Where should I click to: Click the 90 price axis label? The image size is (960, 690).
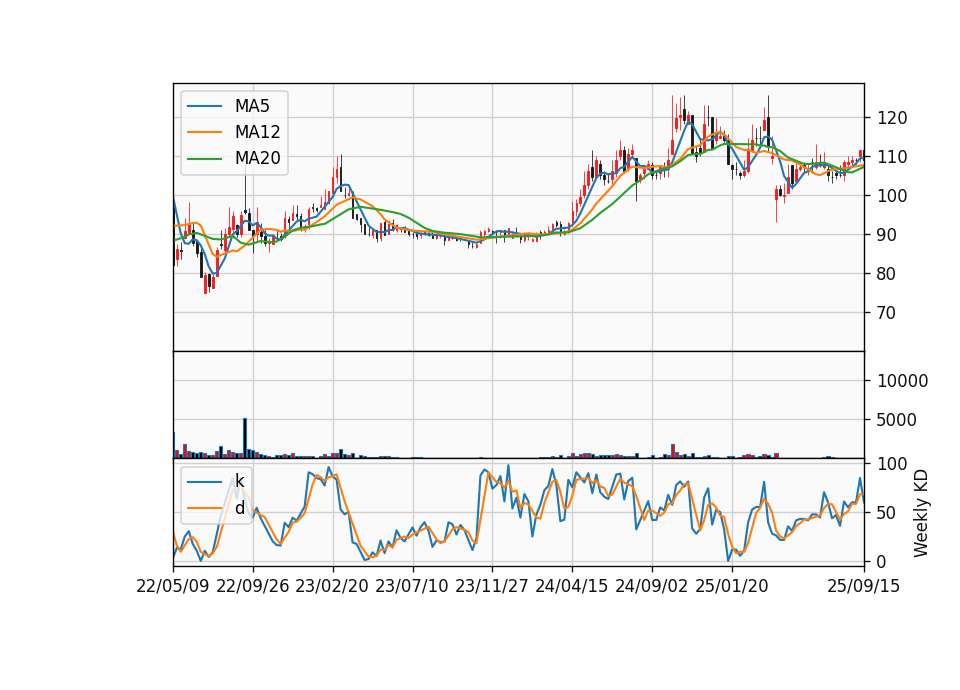click(887, 235)
